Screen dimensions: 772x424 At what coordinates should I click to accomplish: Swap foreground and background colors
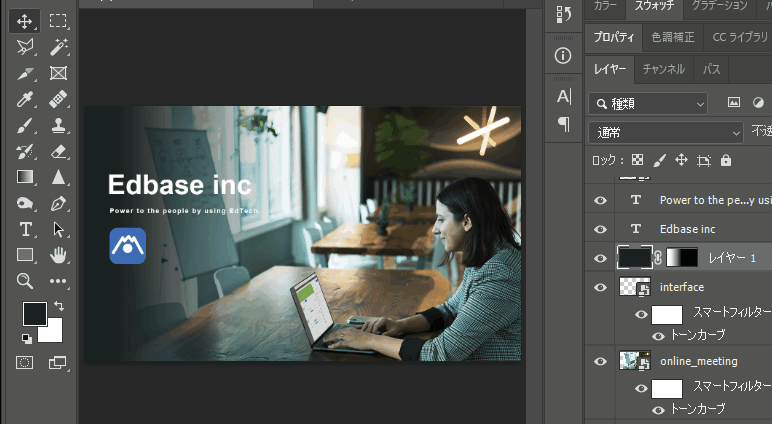[x=59, y=306]
